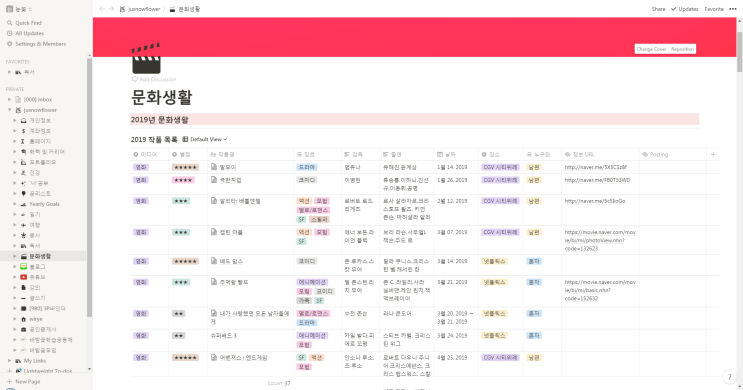This screenshot has height=390, width=743.
Task: Click the [000] inbox document icon
Action: coord(18,100)
